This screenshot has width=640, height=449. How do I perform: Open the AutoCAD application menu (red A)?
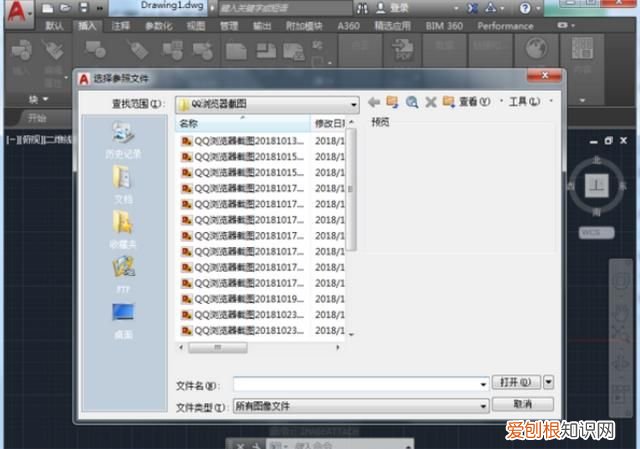pyautogui.click(x=18, y=13)
